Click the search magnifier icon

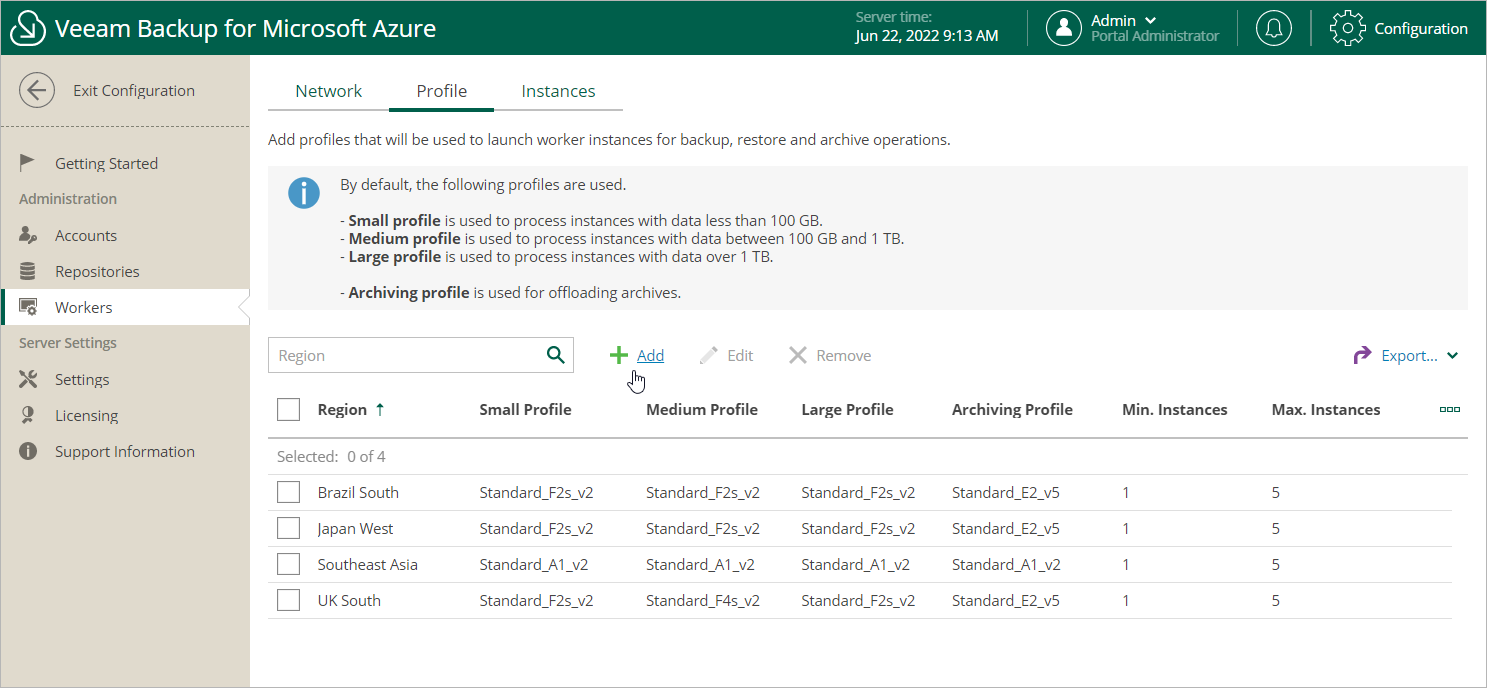click(x=555, y=355)
